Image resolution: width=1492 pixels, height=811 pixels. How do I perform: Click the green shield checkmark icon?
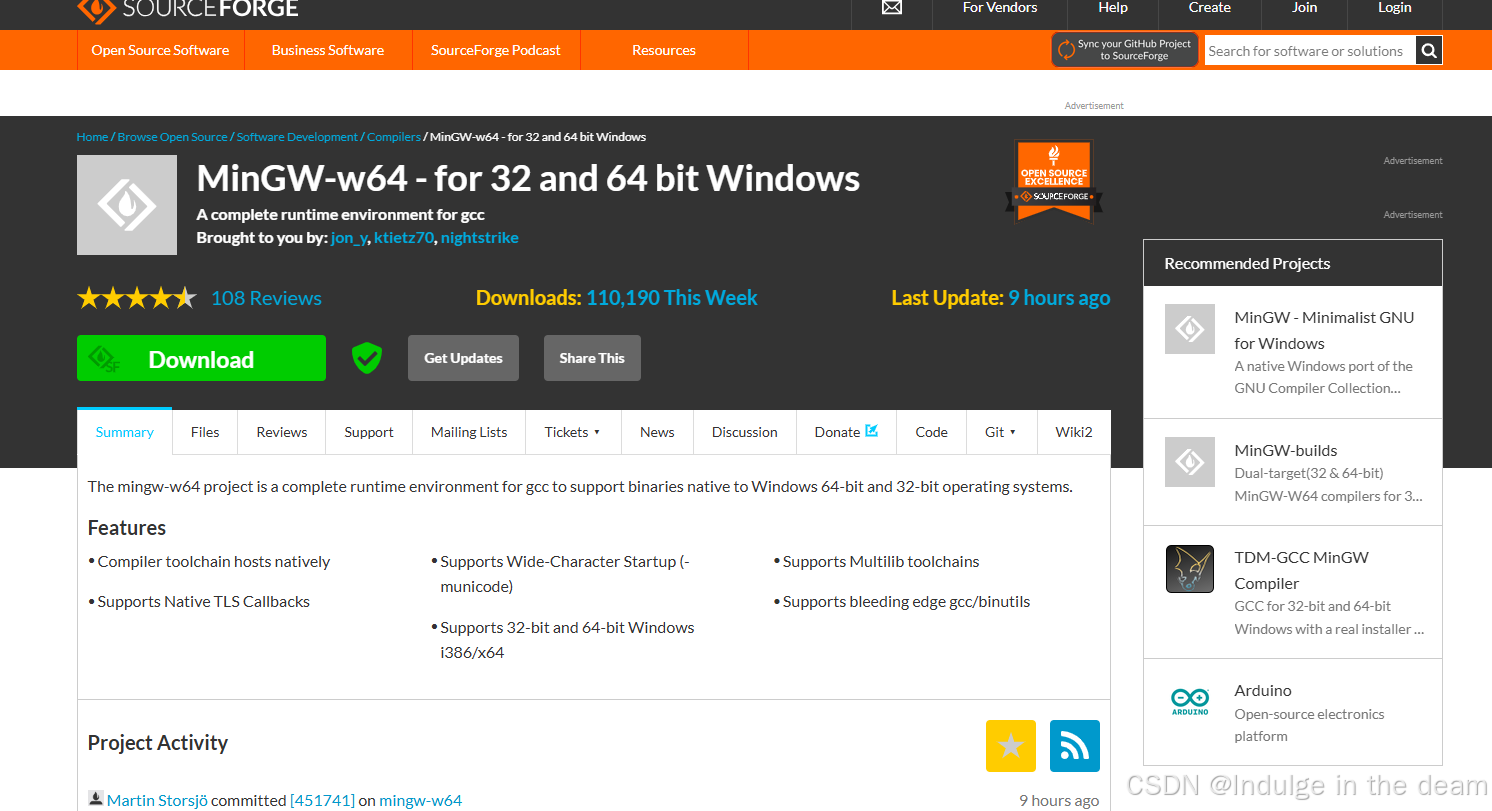367,358
